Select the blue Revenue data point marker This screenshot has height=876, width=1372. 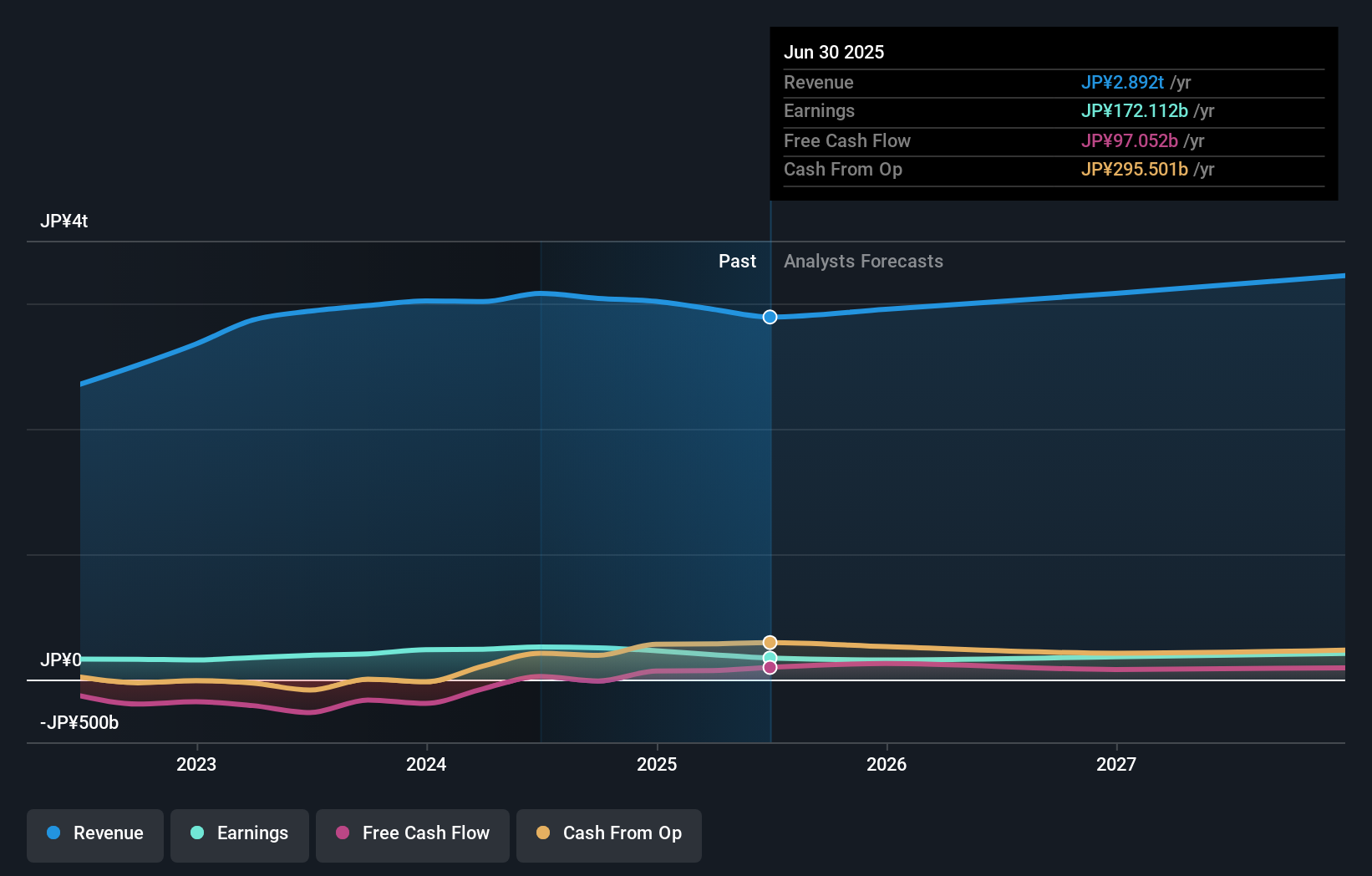coord(770,317)
